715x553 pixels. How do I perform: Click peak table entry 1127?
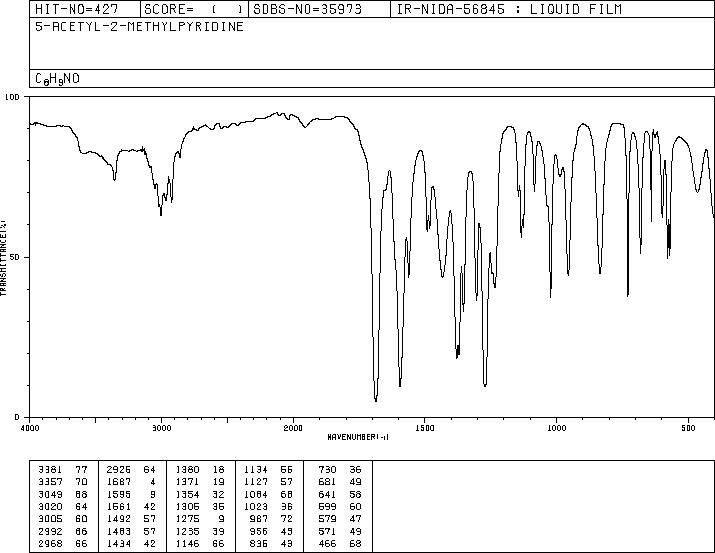point(256,482)
